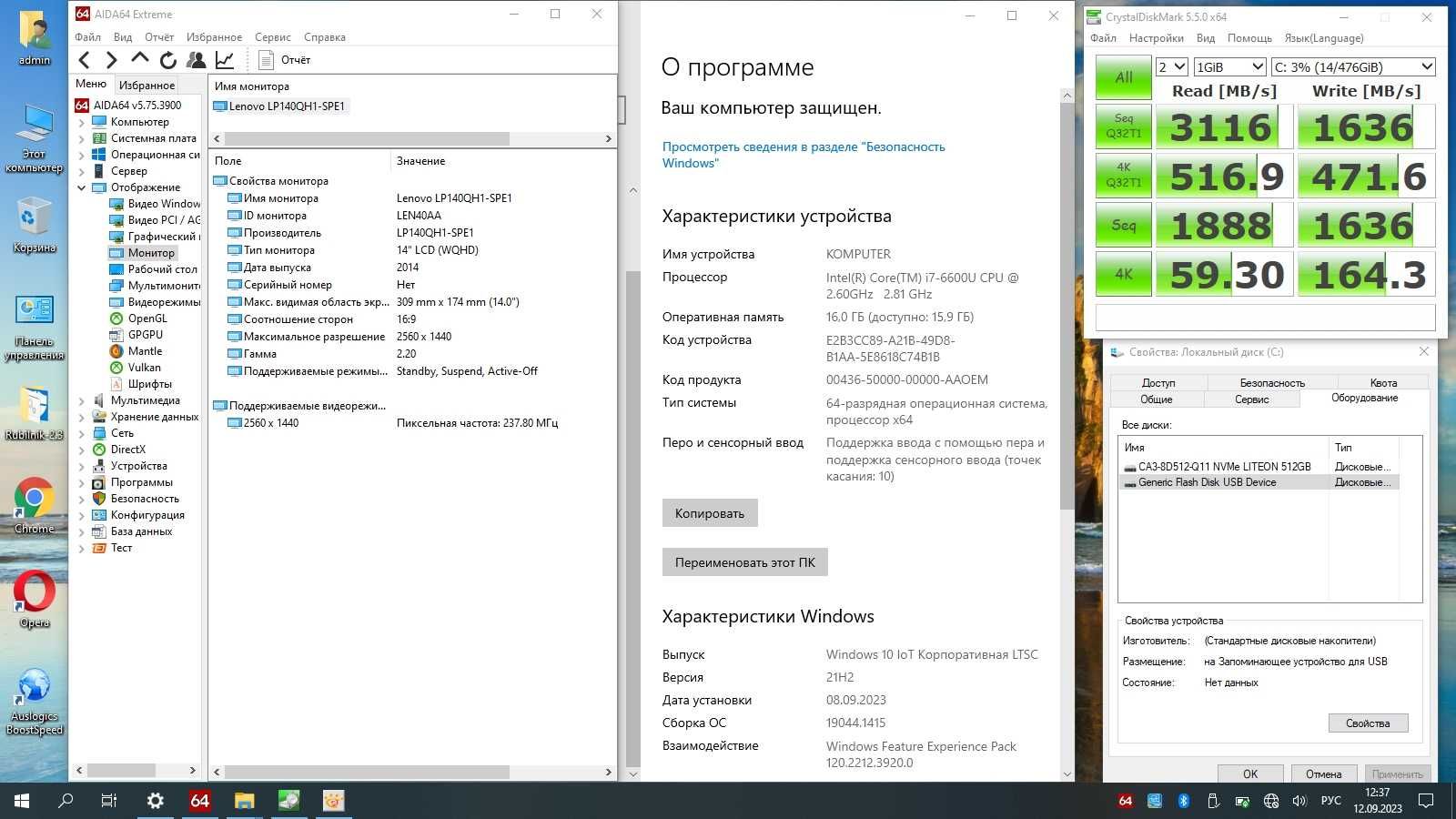Screen dimensions: 1456x819
Task: Select Корзина recycle bin icon
Action: tap(35, 226)
